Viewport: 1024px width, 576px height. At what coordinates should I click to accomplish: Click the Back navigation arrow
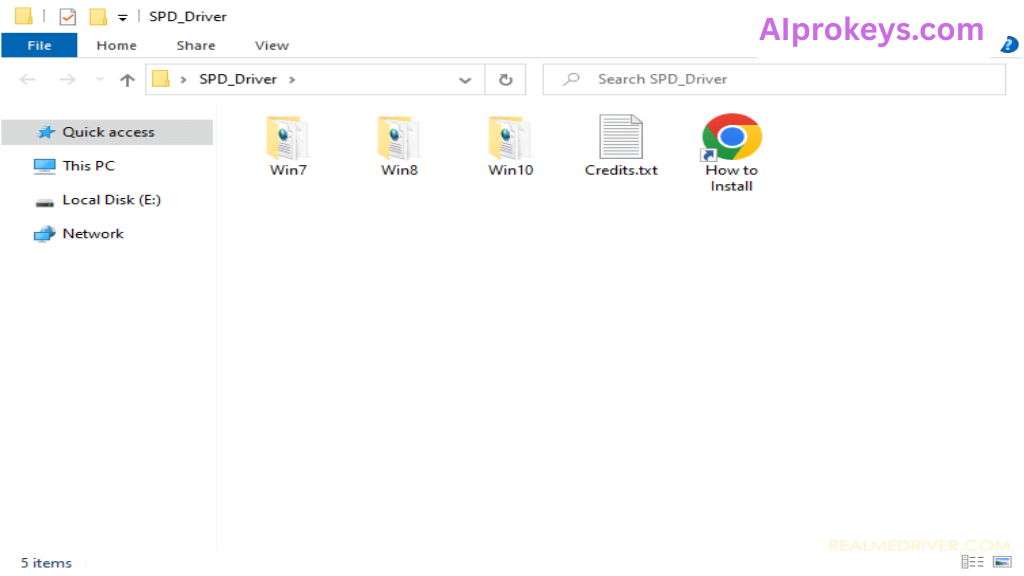(27, 80)
